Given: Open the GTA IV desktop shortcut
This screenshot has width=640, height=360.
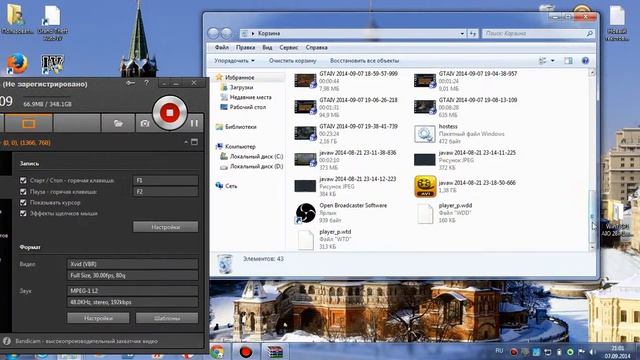Looking at the screenshot, I should click(52, 64).
